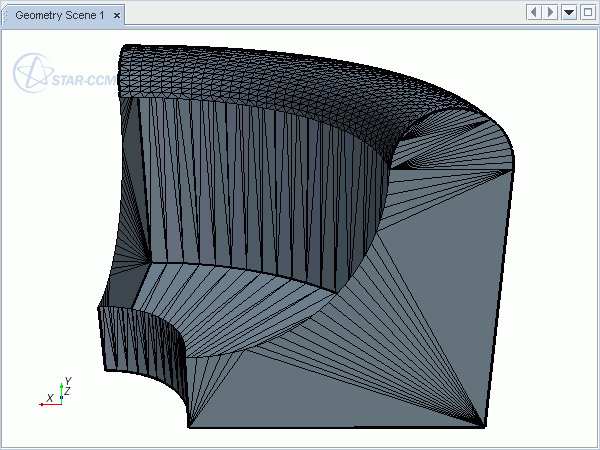Click the green Y axis of the triad

[62, 390]
